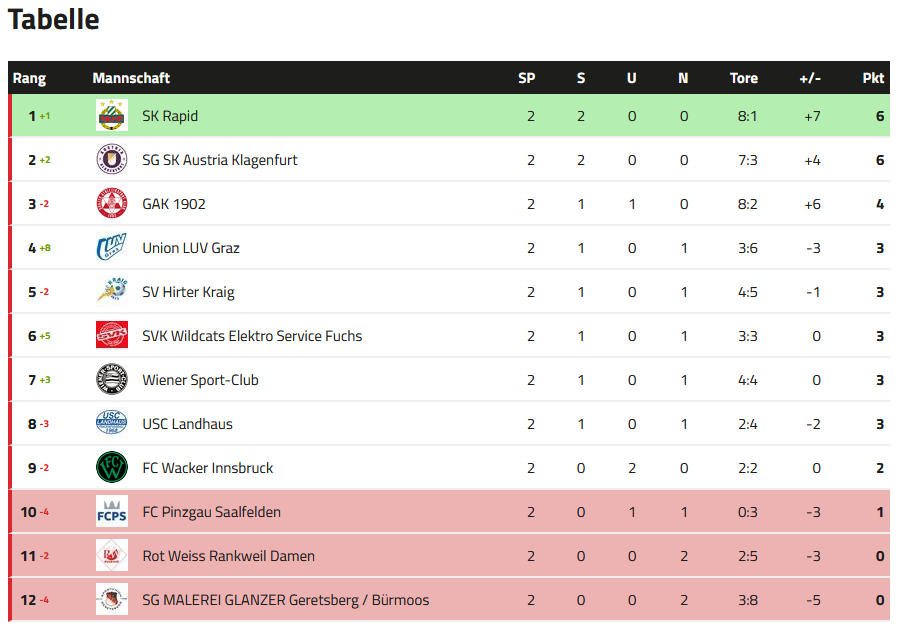Select the SV Hirter Kraig logo
The height and width of the screenshot is (631, 900).
pos(112,292)
